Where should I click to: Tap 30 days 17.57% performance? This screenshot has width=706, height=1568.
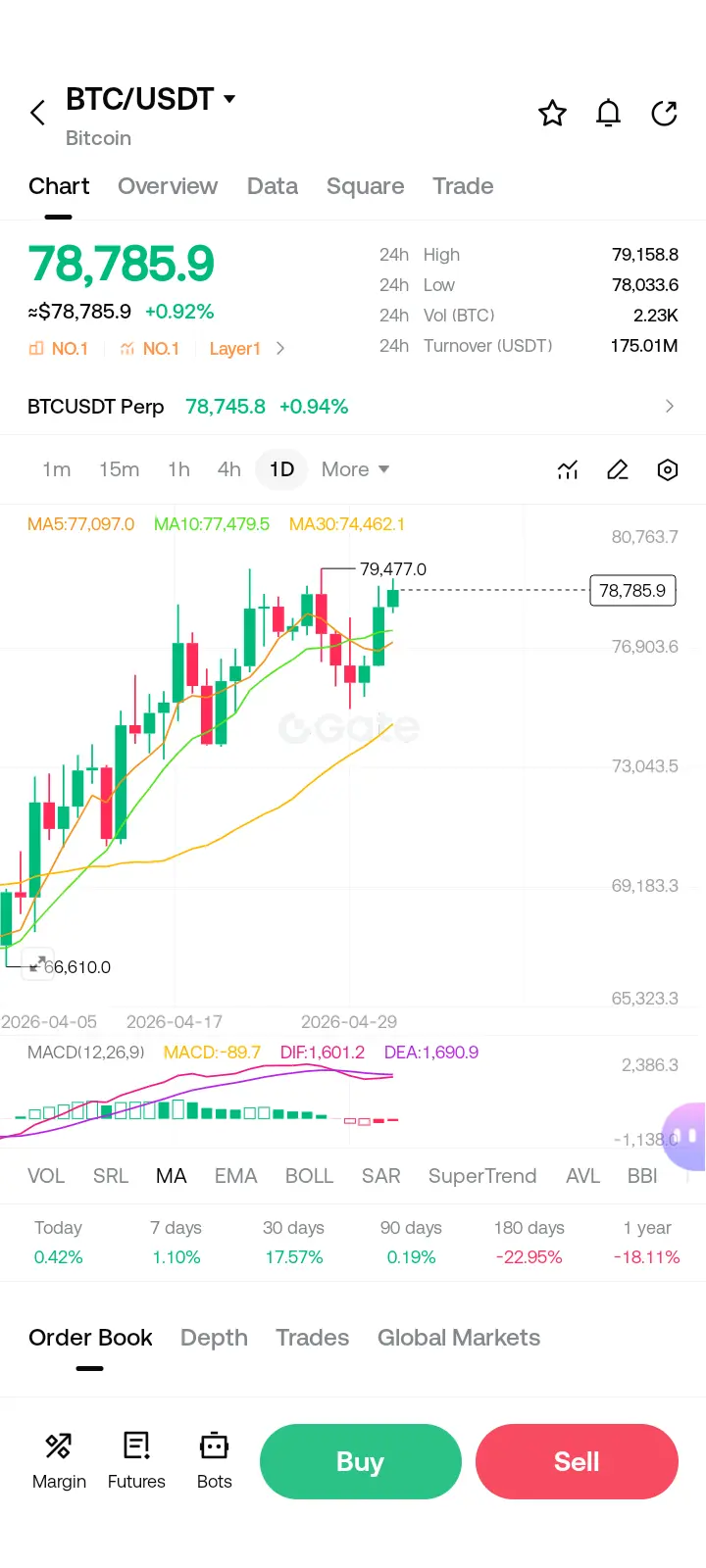293,1243
